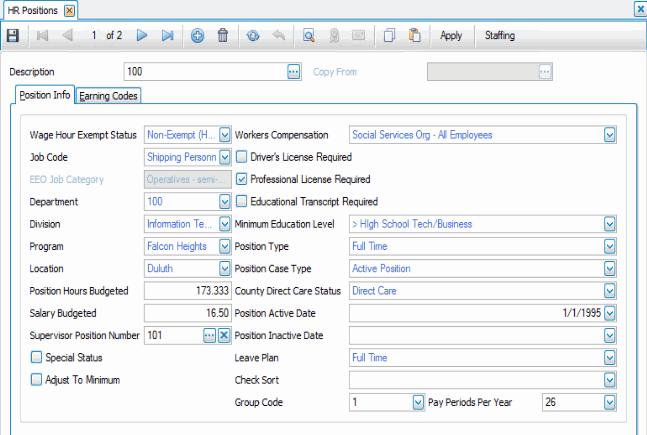Click the Staffing button
The height and width of the screenshot is (435, 647).
(500, 36)
